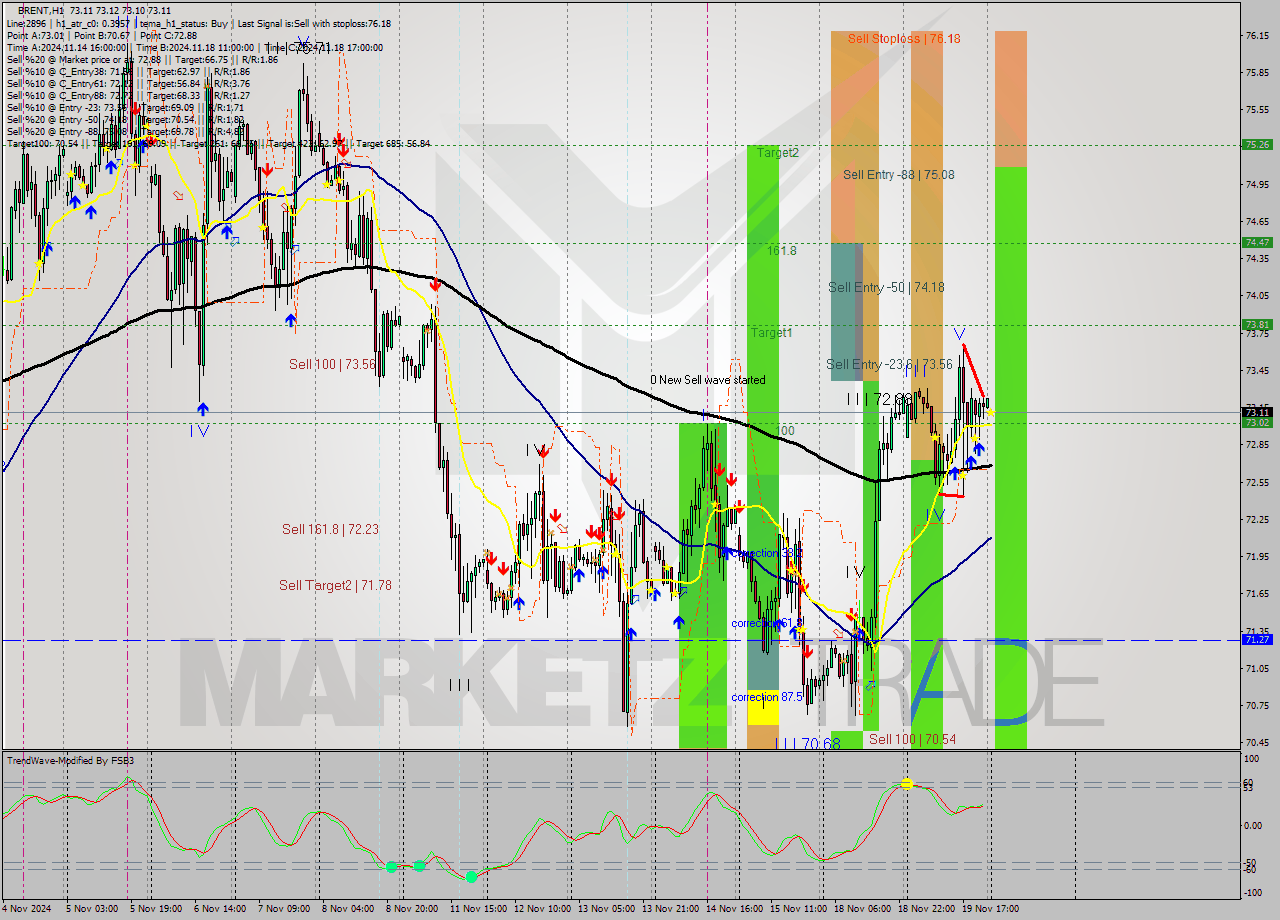Click the blue 71.27 price tag
Viewport: 1280px width, 920px height.
1257,639
